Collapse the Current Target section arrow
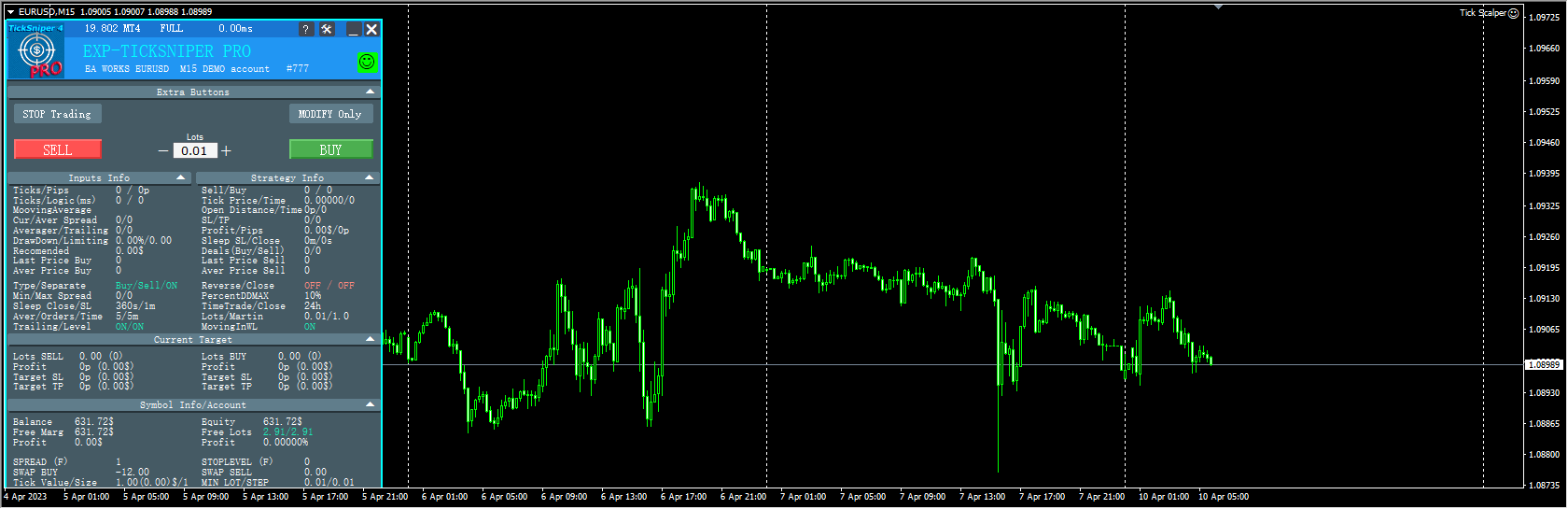 [371, 340]
